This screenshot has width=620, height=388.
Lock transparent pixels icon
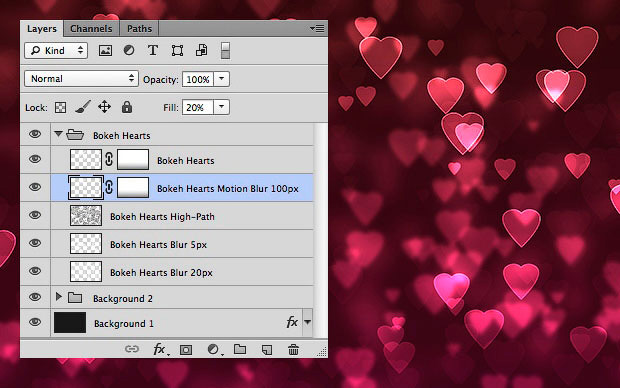tap(60, 108)
